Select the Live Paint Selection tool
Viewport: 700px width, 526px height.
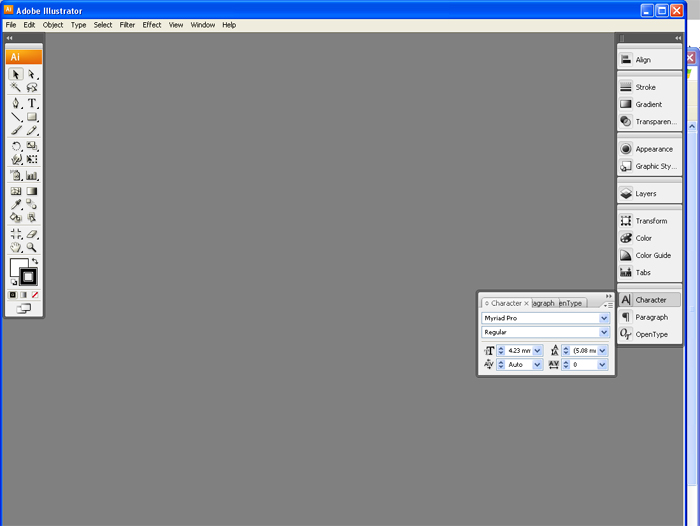[32, 218]
